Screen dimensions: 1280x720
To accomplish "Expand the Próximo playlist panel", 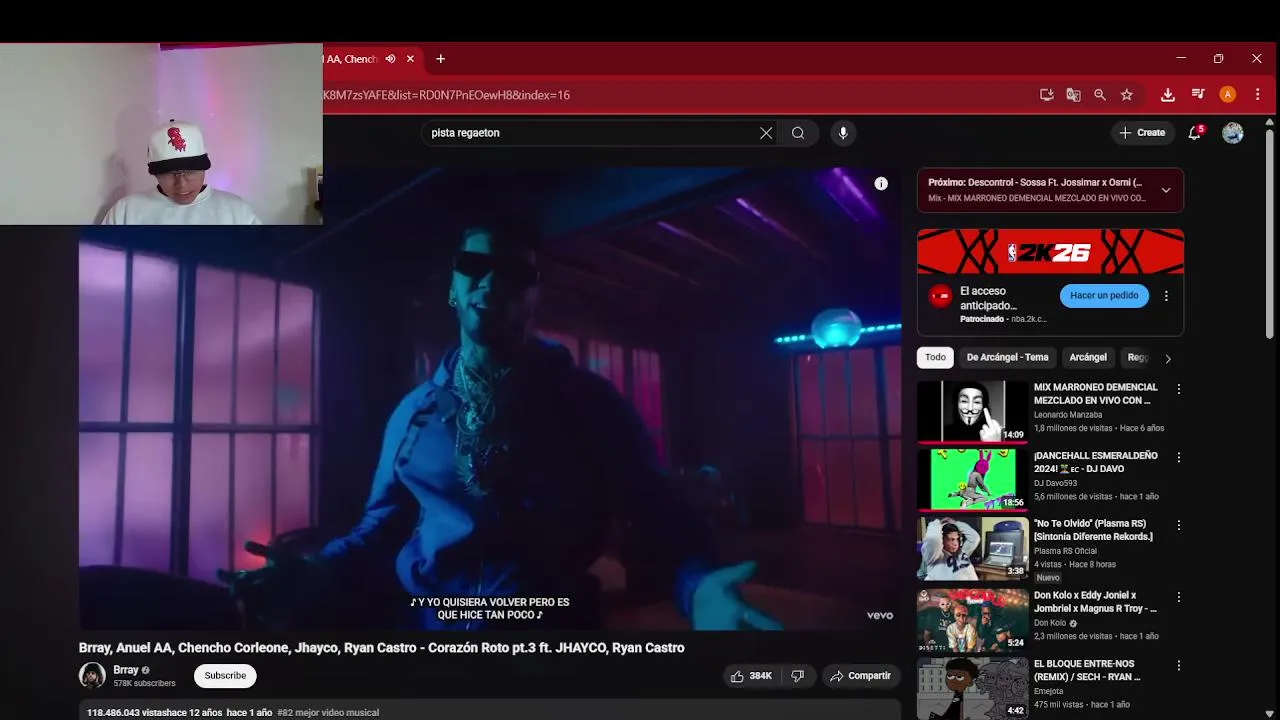I will tap(1166, 190).
